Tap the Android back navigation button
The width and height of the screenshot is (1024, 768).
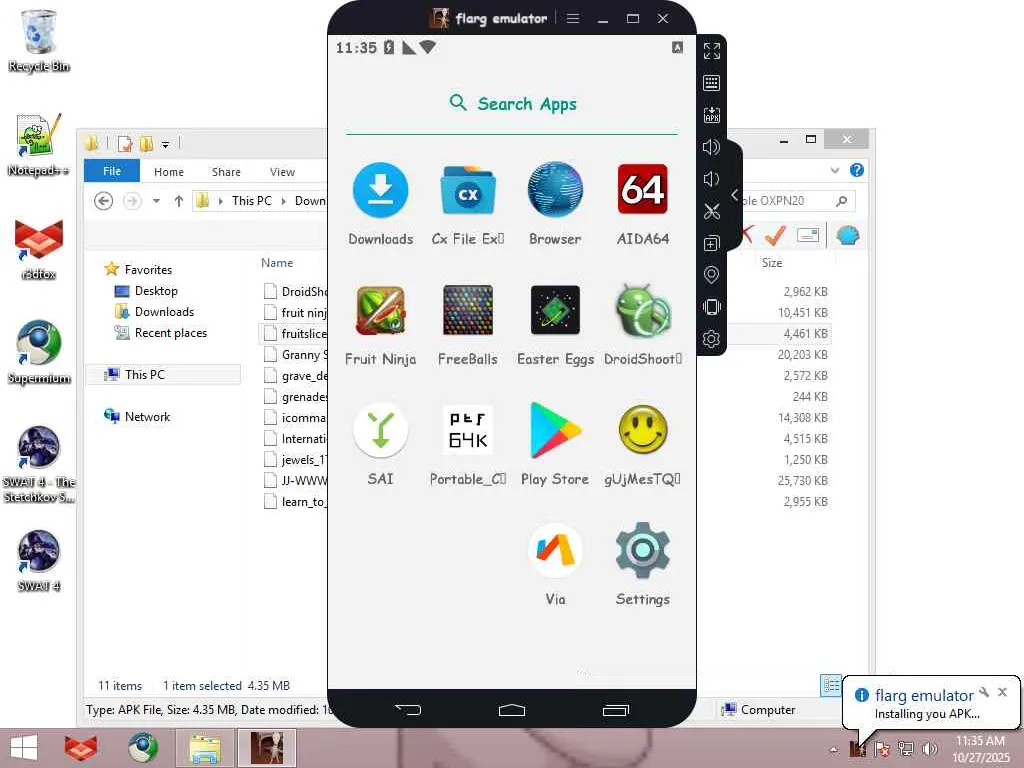[x=408, y=710]
